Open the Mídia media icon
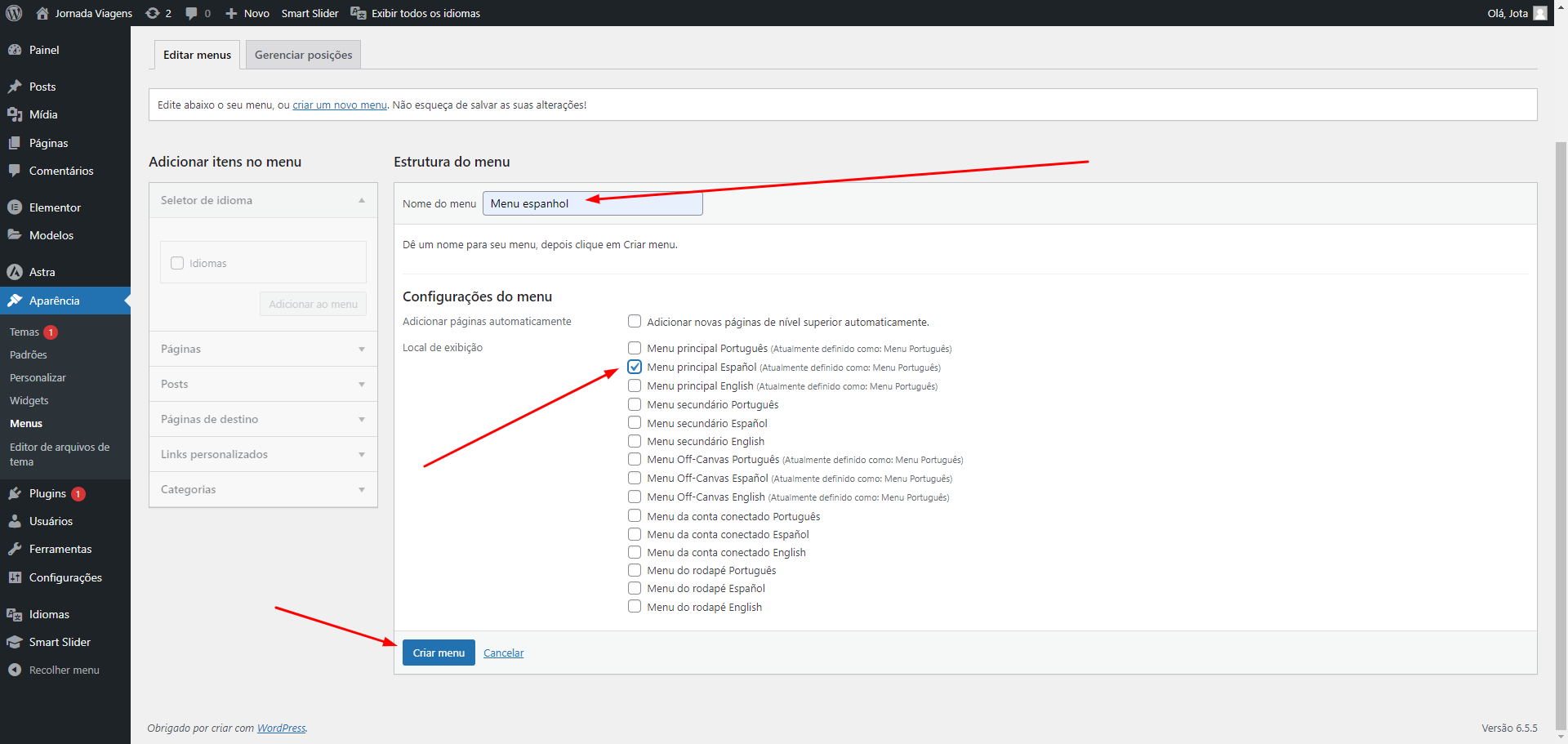 pyautogui.click(x=15, y=114)
